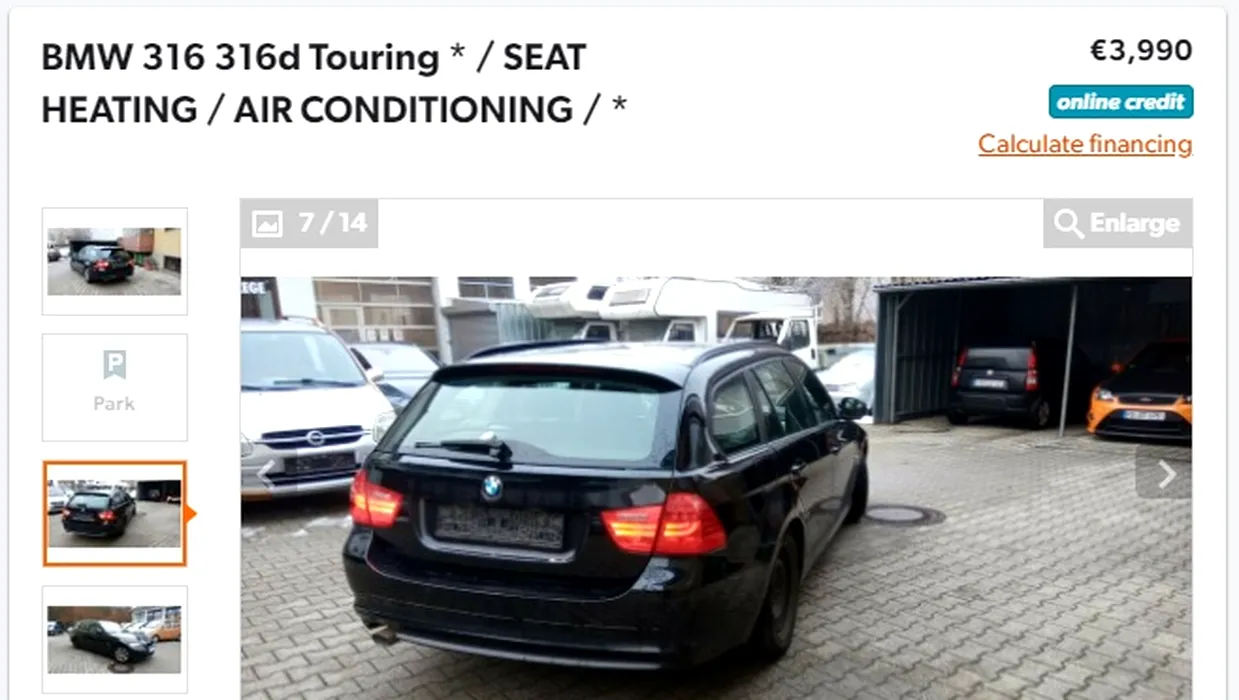Click the Enlarge text label
1239x700 pixels.
[x=1135, y=223]
